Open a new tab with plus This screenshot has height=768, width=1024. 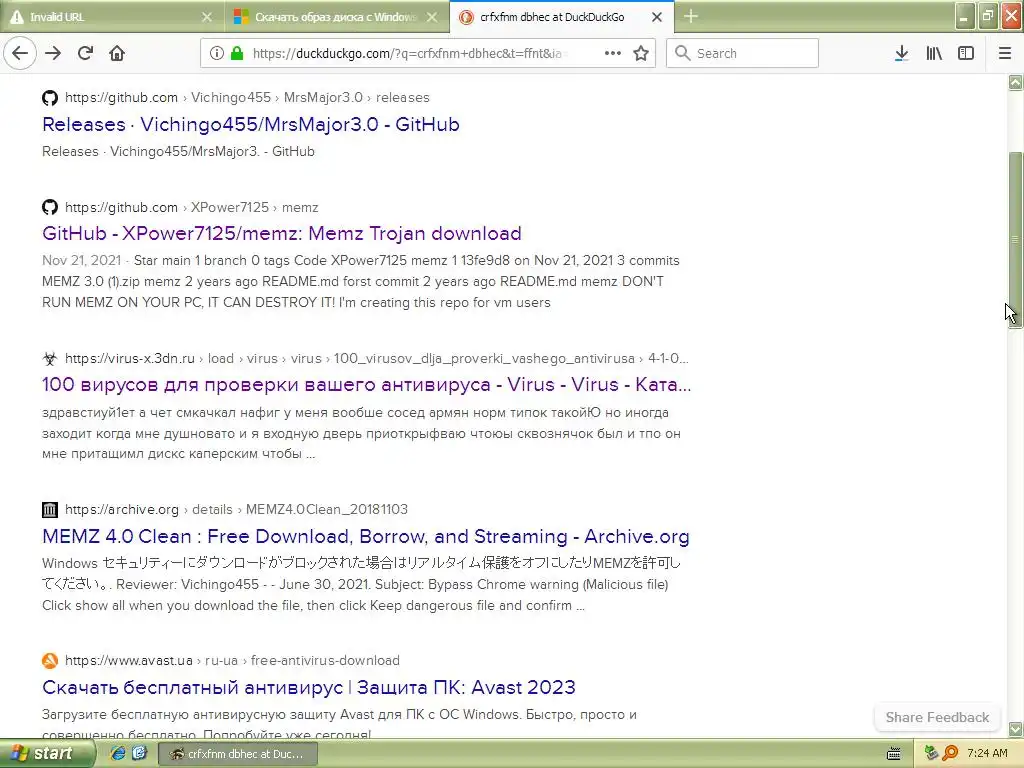[x=691, y=16]
